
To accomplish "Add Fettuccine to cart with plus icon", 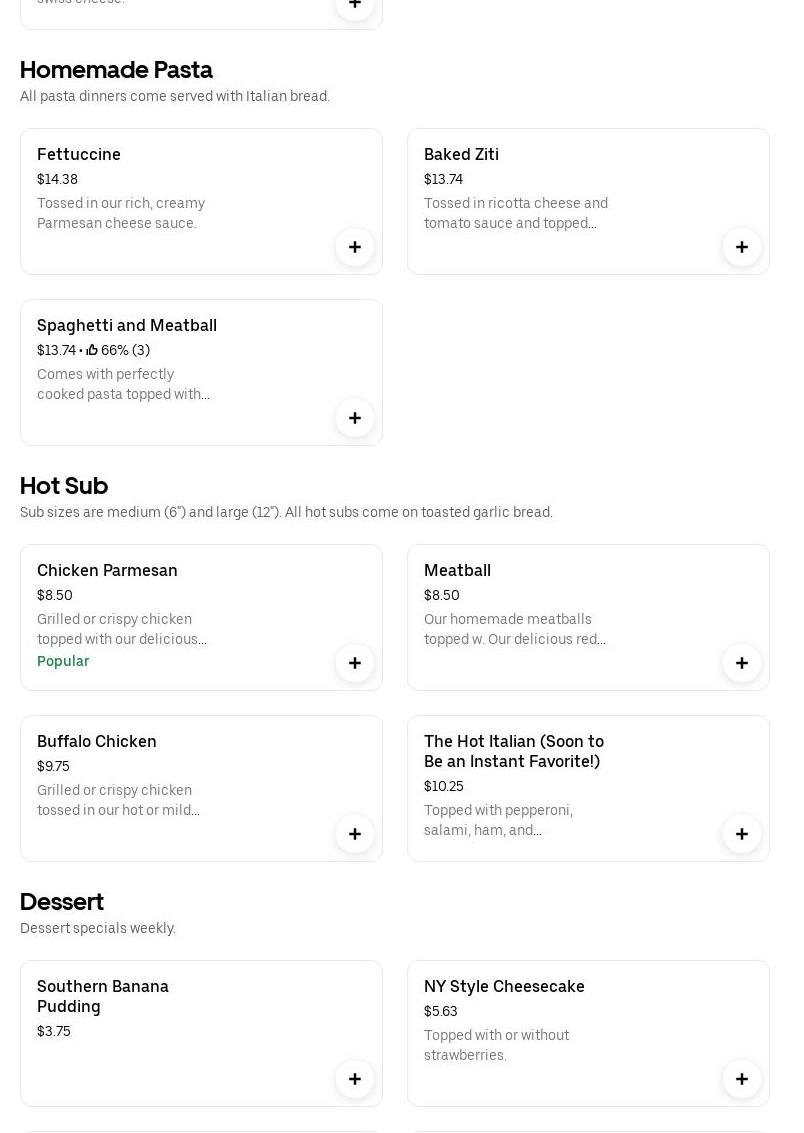I will click(355, 247).
